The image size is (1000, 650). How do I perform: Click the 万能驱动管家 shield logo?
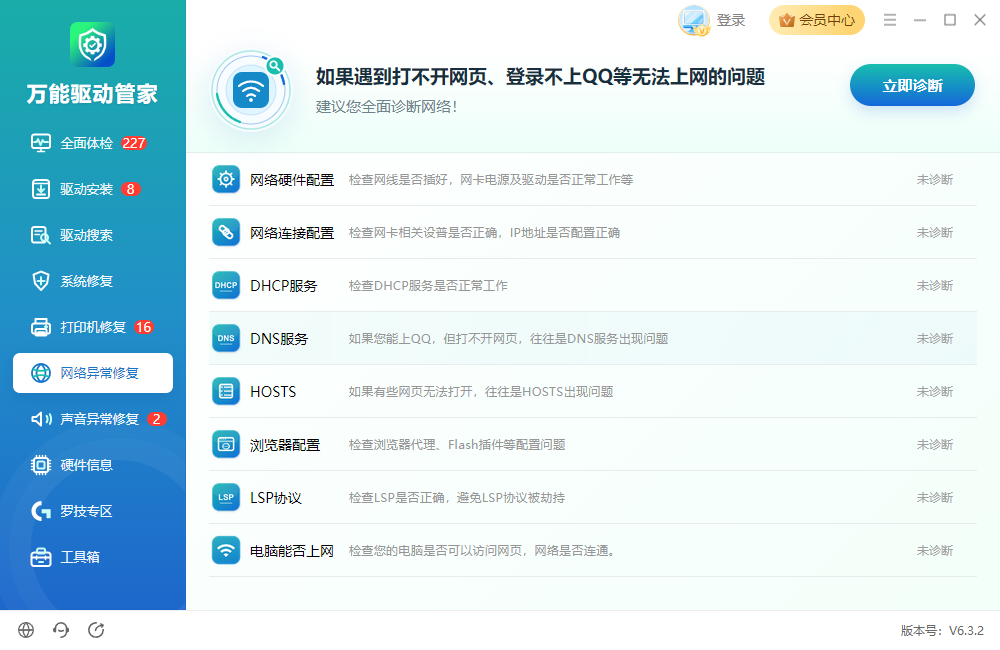pos(92,45)
